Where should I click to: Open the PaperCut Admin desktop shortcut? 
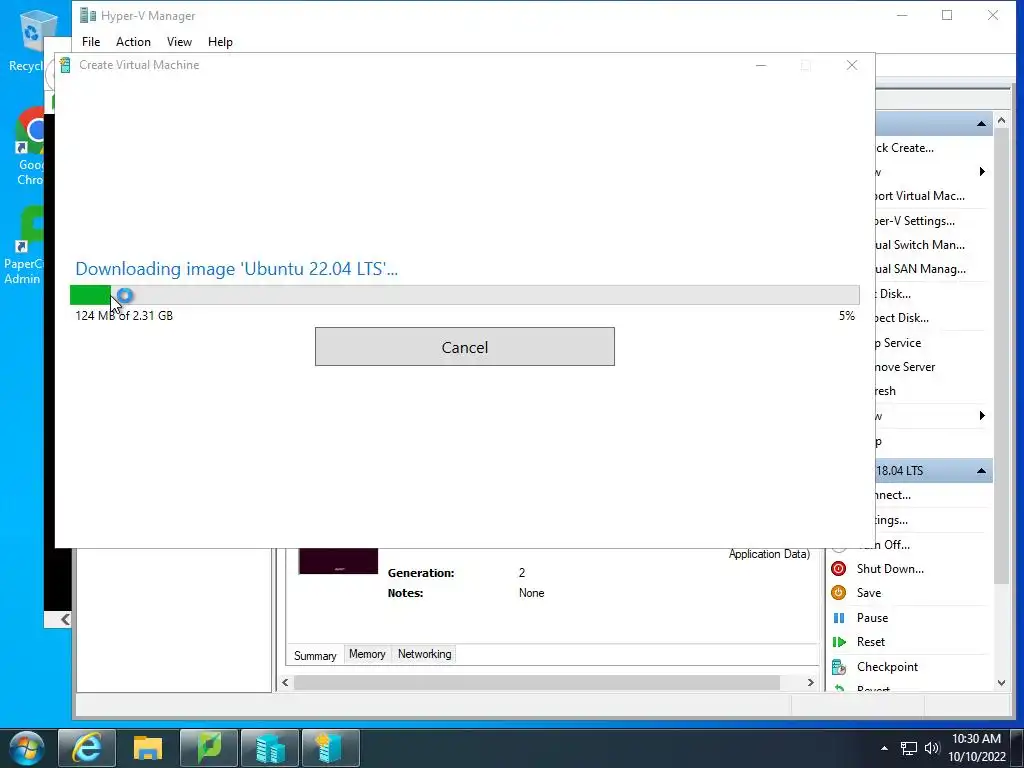26,246
